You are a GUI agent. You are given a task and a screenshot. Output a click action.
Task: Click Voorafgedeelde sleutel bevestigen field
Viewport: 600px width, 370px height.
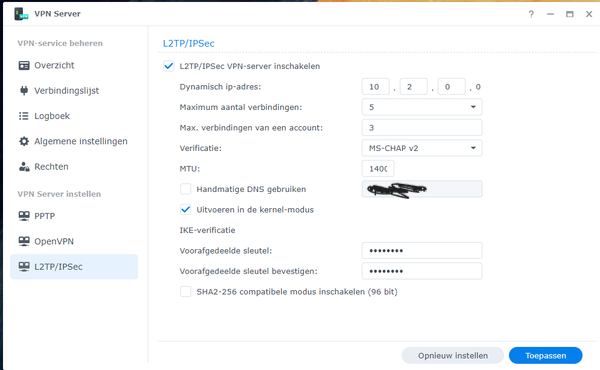(x=422, y=271)
